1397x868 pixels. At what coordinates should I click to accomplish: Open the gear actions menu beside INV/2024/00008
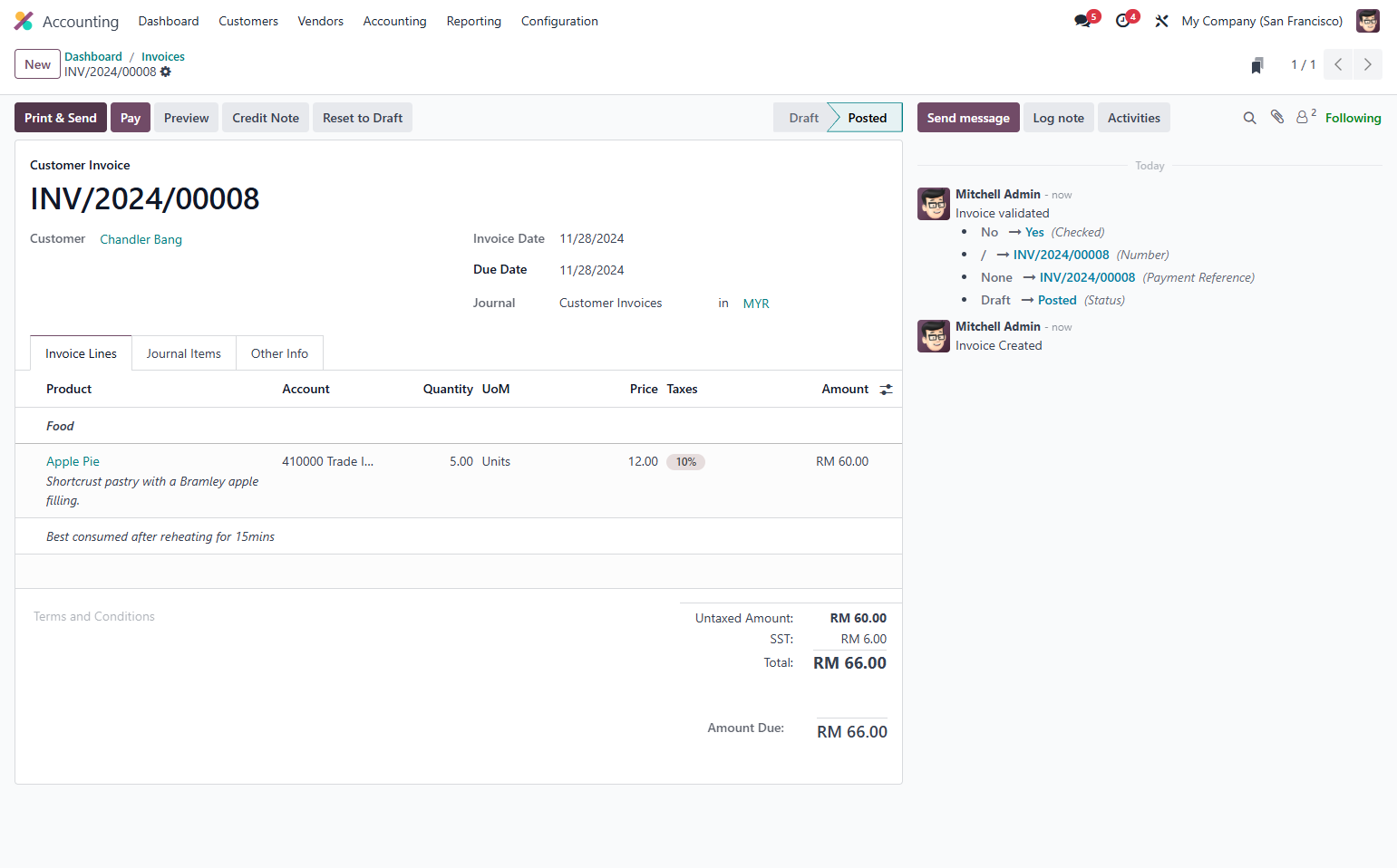click(166, 72)
